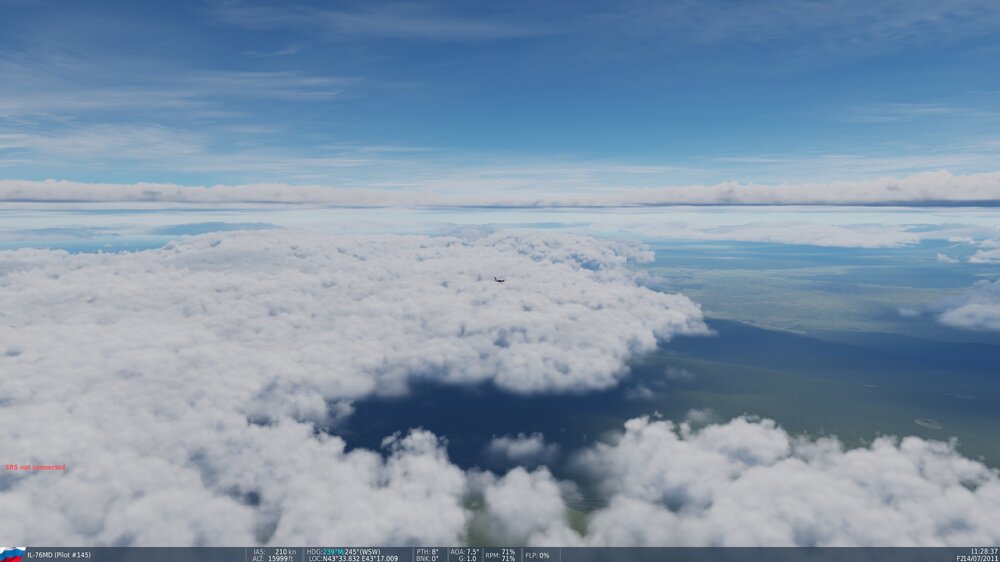Screen dimensions: 1000x562
Task: Click the LOC N43°33.832 coordinates readout
Action: pos(352,558)
